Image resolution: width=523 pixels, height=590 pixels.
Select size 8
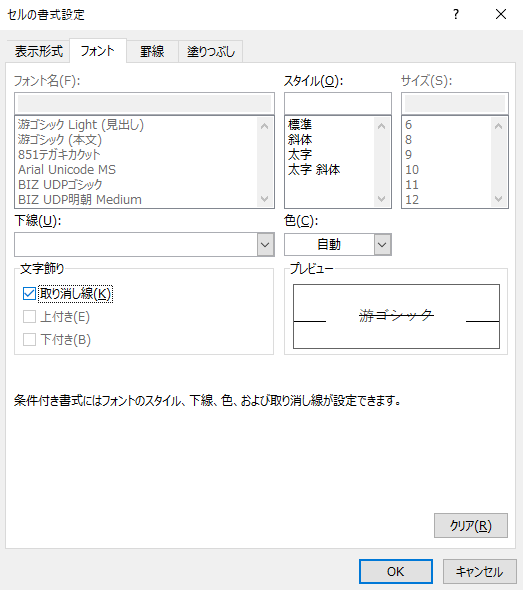click(x=409, y=140)
